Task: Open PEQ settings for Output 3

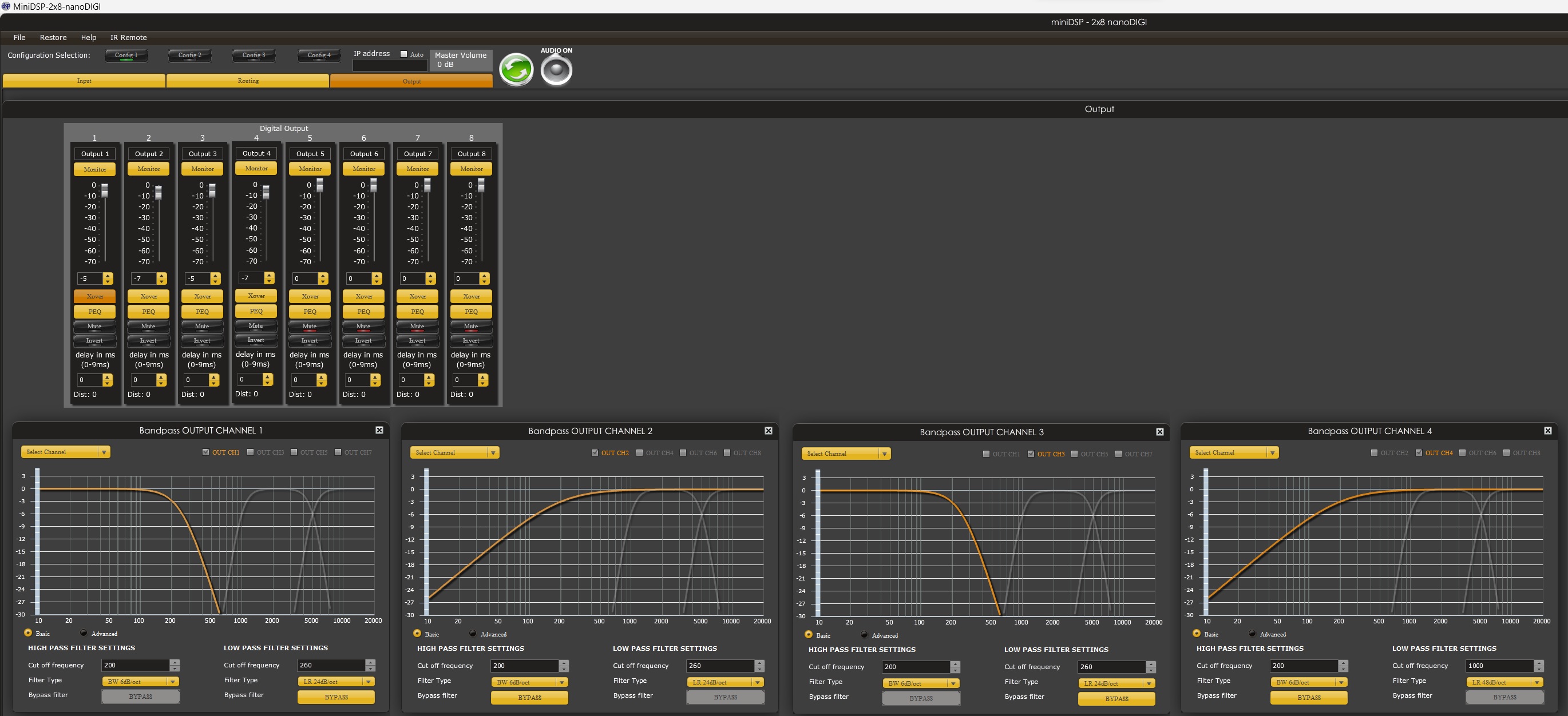Action: pos(203,312)
